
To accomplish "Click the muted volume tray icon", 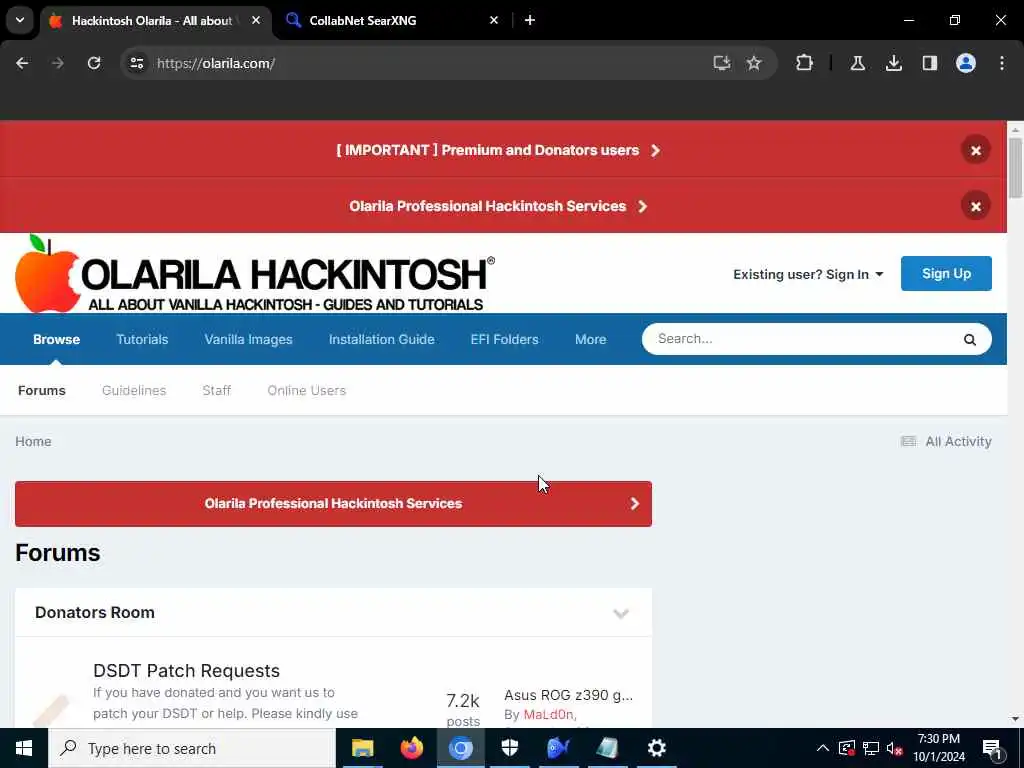I will click(895, 748).
